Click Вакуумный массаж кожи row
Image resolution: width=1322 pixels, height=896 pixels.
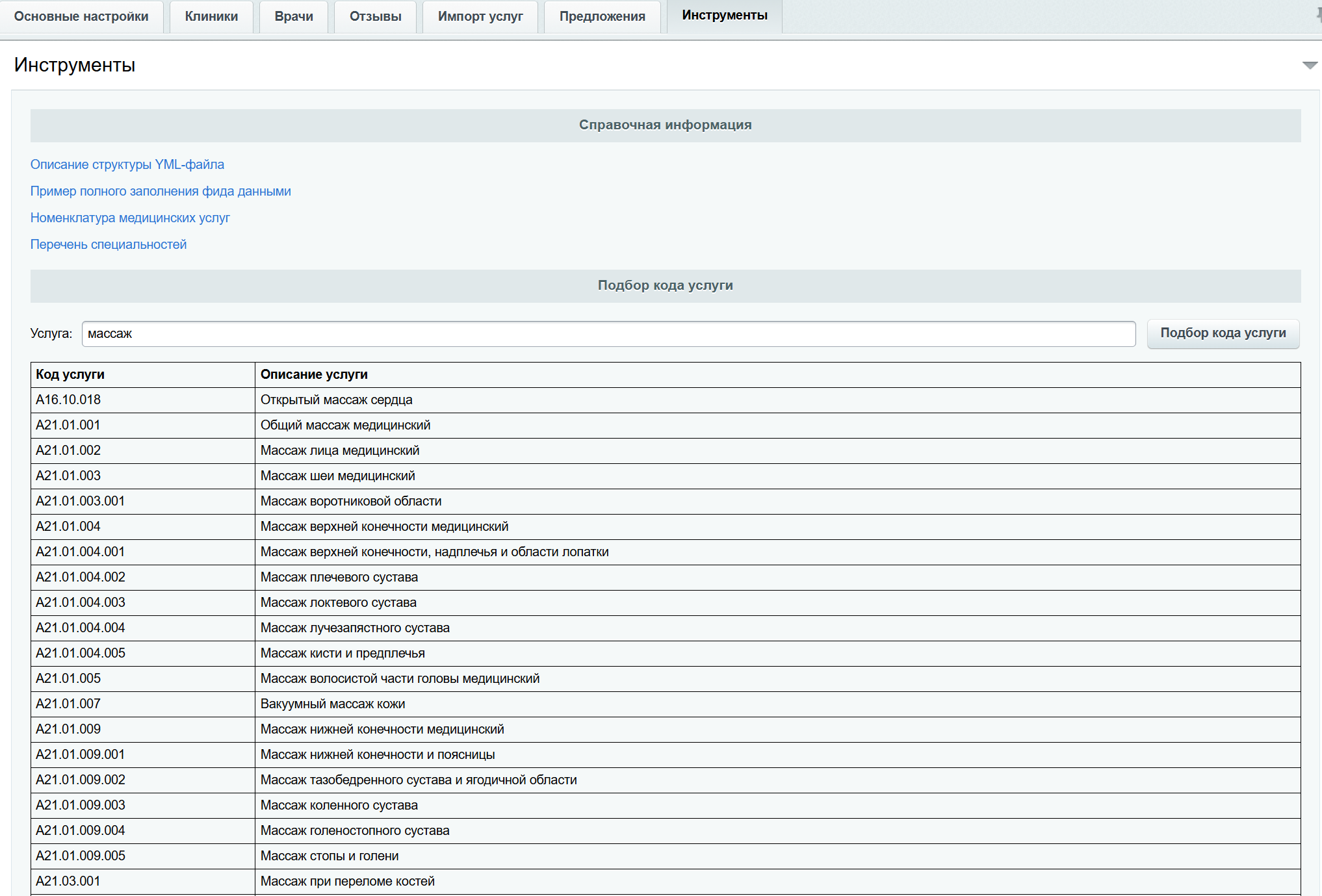click(332, 704)
